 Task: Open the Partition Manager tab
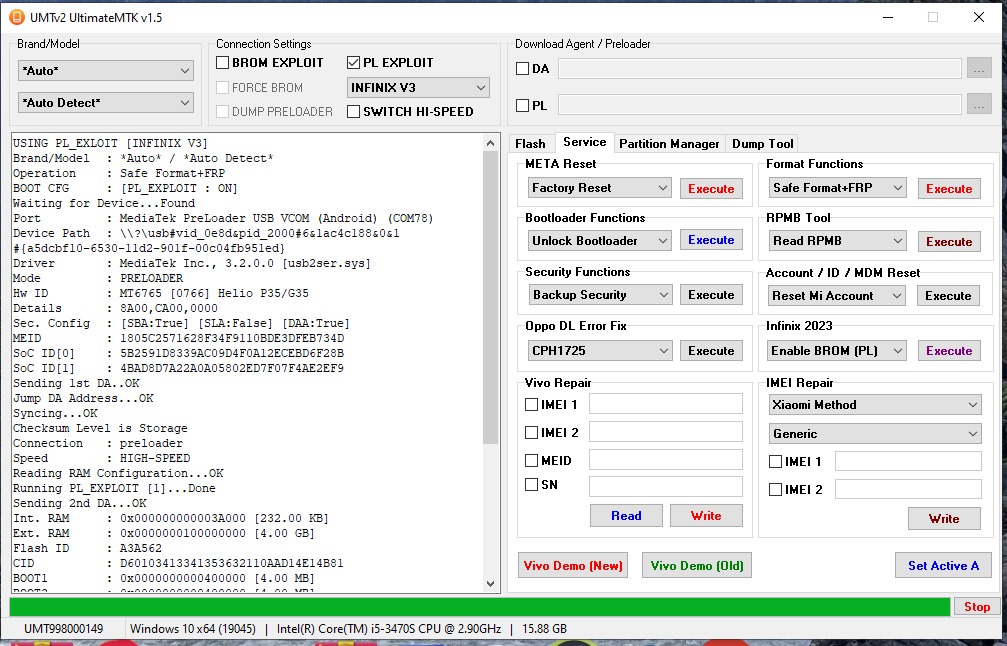[x=669, y=144]
